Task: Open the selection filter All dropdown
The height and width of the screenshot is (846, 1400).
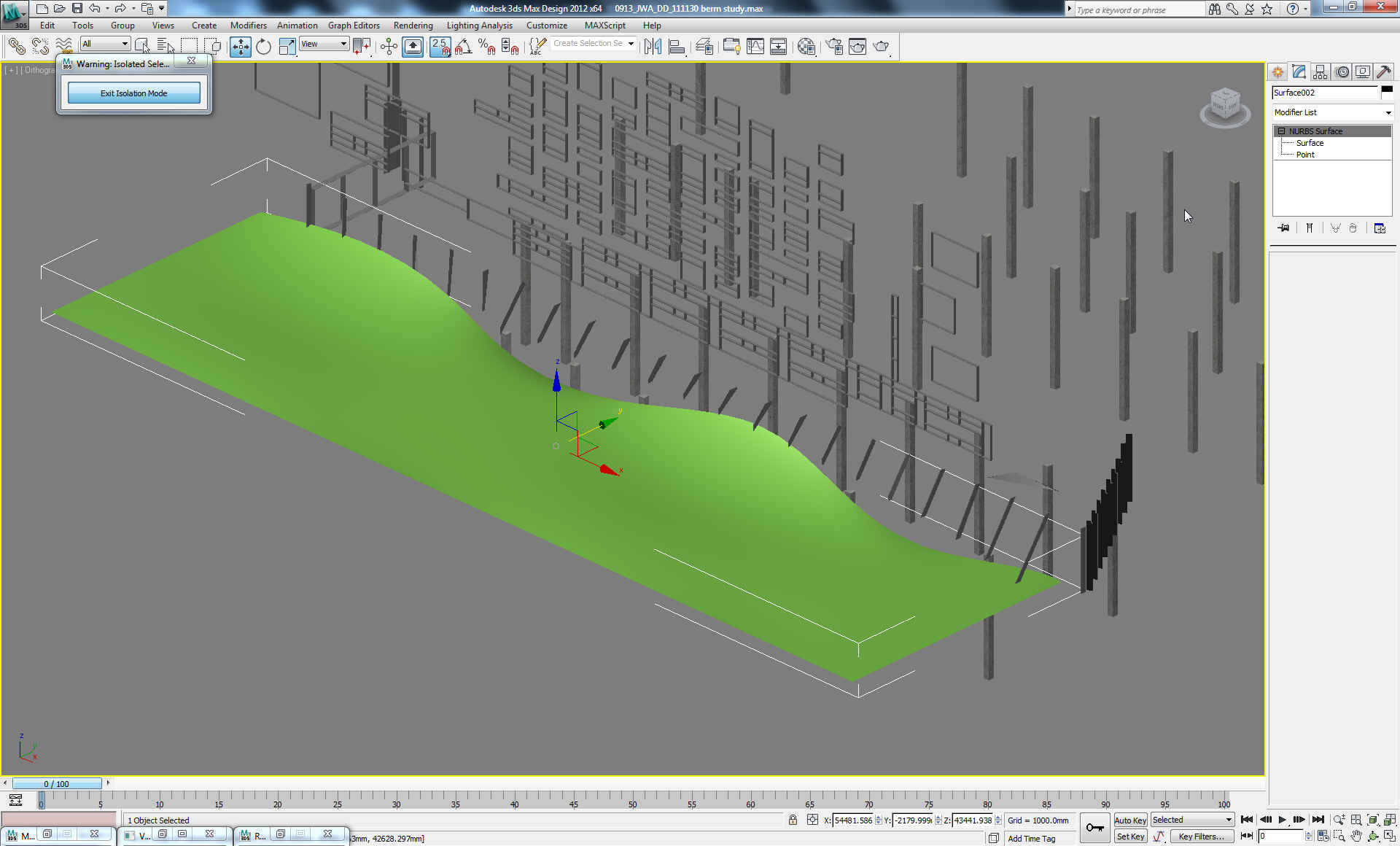Action: pos(105,44)
